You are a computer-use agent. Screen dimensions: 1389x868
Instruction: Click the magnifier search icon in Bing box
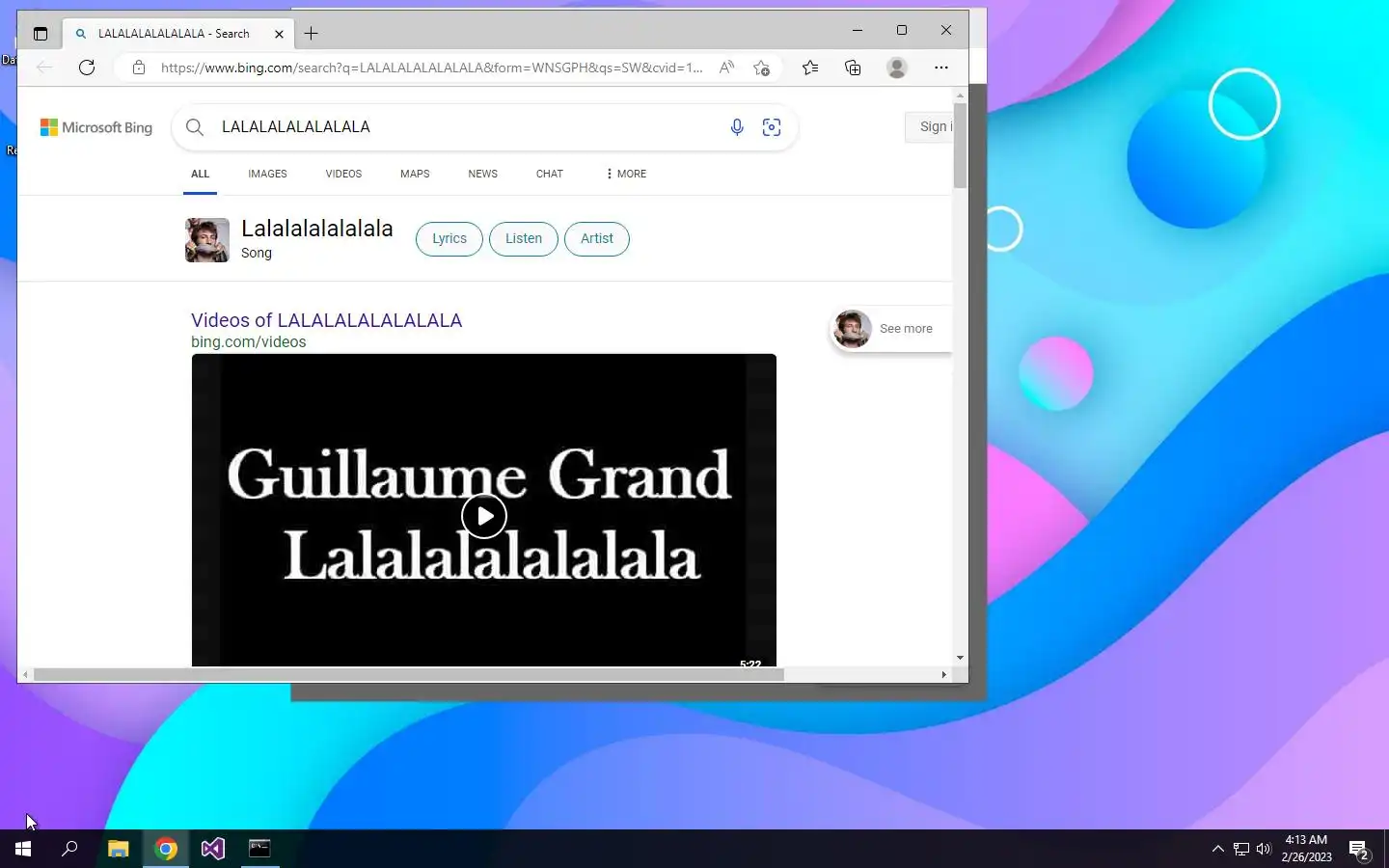pos(195,127)
